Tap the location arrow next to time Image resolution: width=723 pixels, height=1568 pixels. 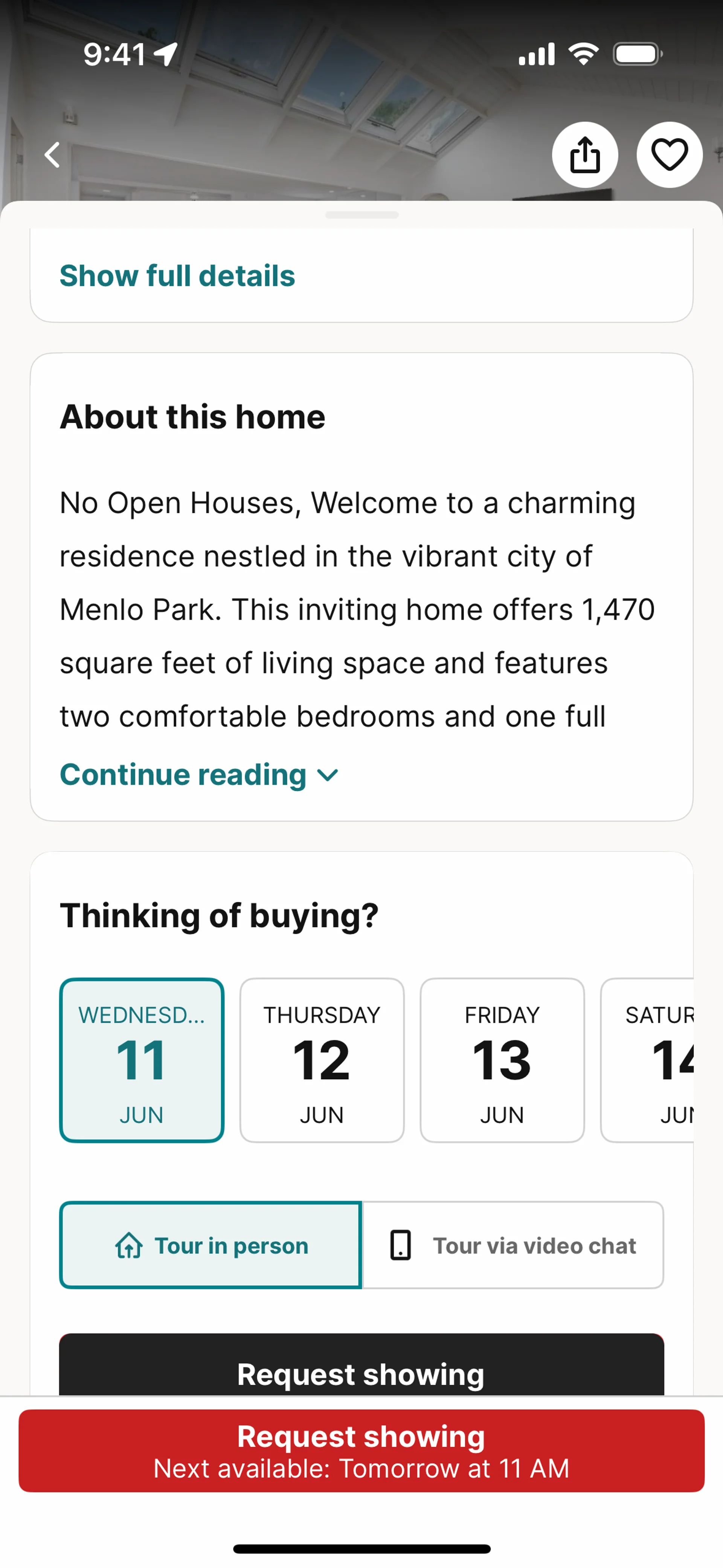[166, 54]
